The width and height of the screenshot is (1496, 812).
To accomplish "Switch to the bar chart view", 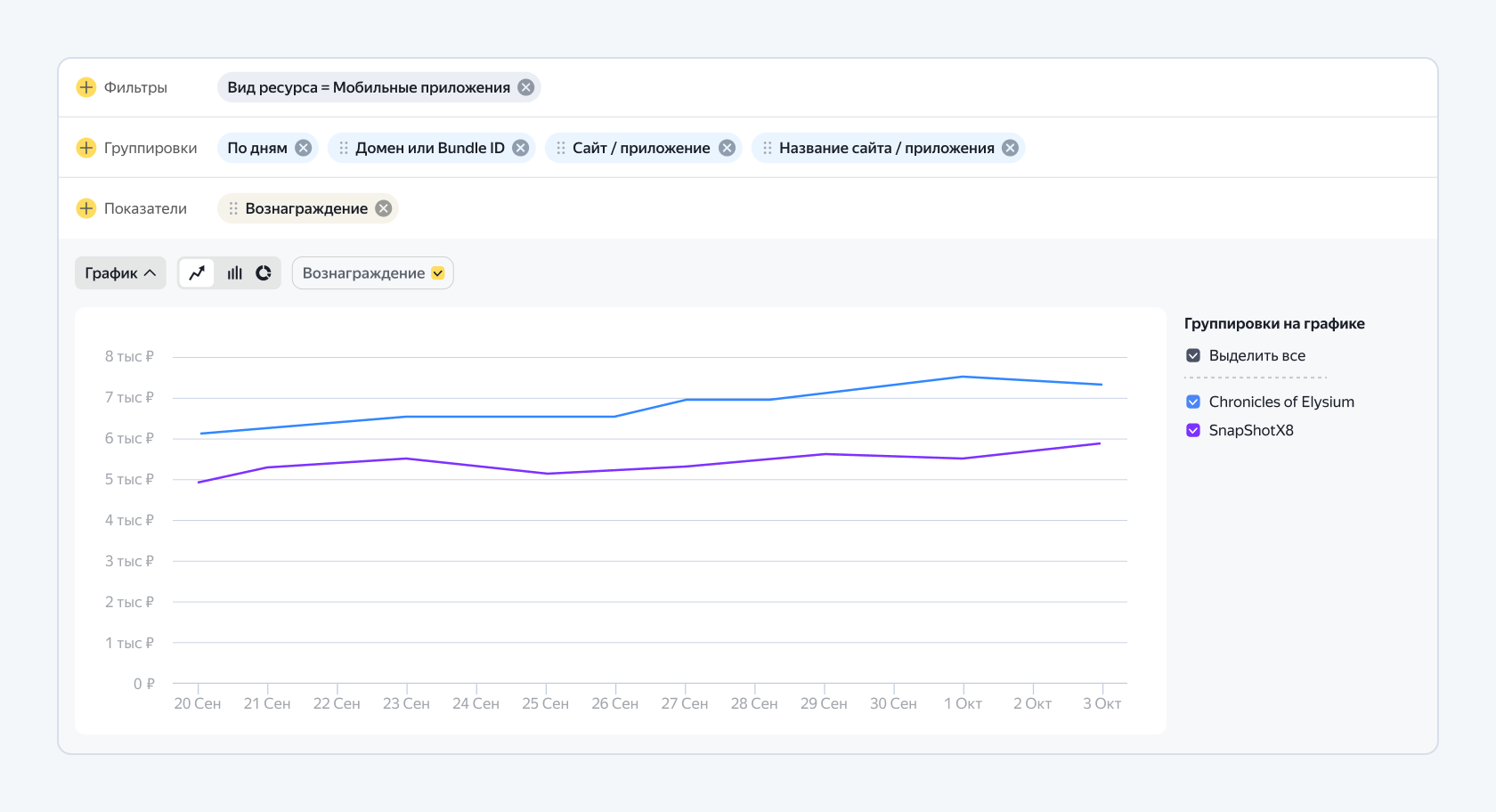I will click(234, 273).
